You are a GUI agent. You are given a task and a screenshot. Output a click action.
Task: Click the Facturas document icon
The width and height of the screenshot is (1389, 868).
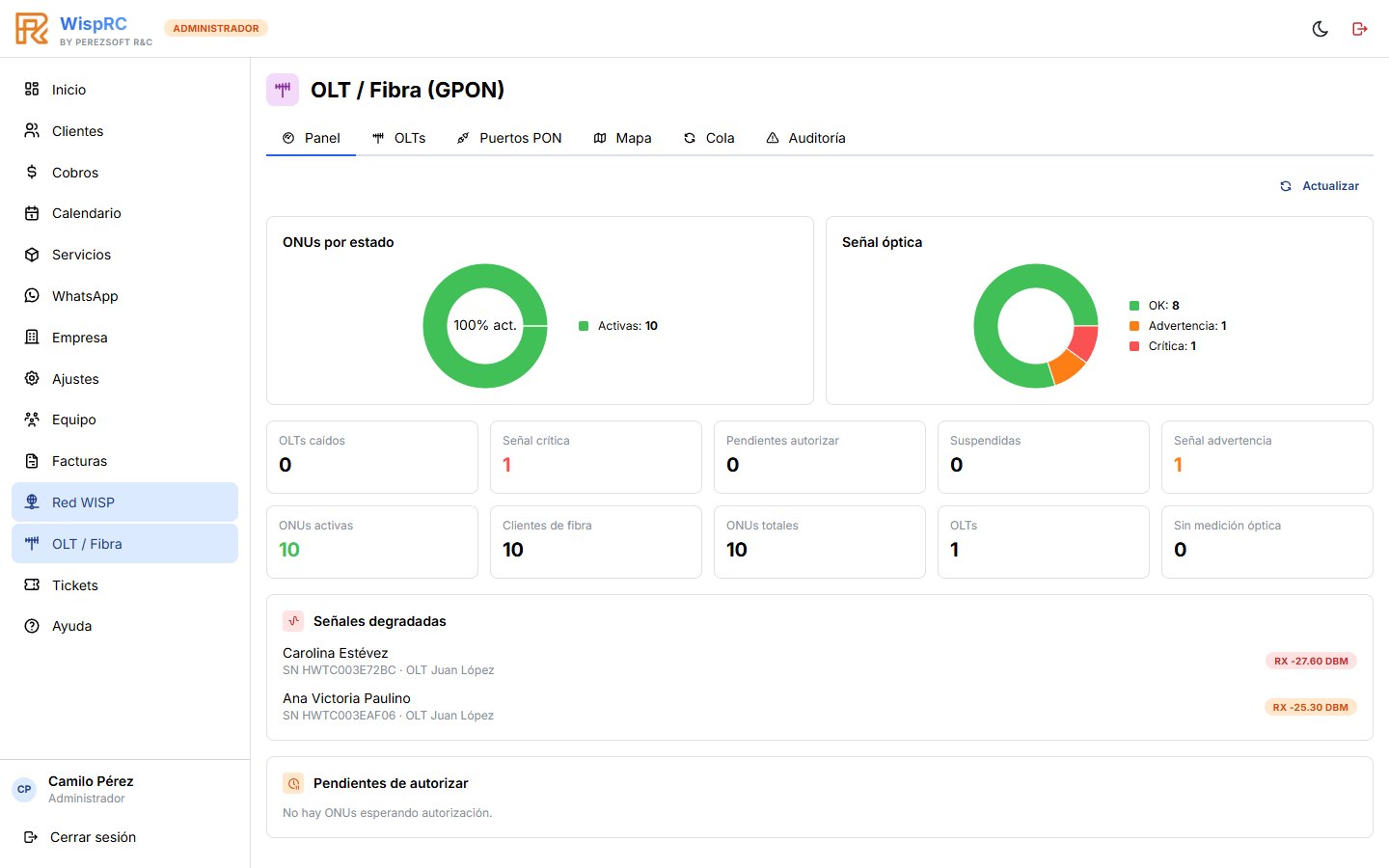click(x=32, y=461)
